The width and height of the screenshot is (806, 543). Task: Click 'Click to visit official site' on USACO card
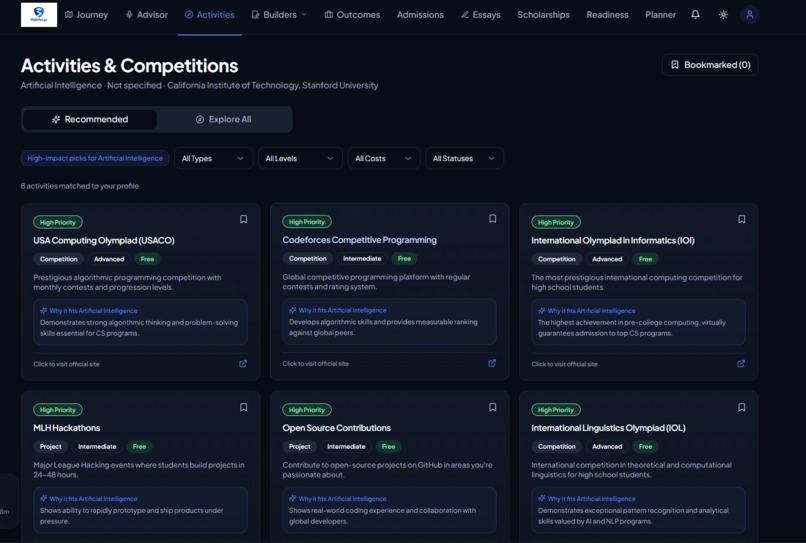pyautogui.click(x=66, y=364)
